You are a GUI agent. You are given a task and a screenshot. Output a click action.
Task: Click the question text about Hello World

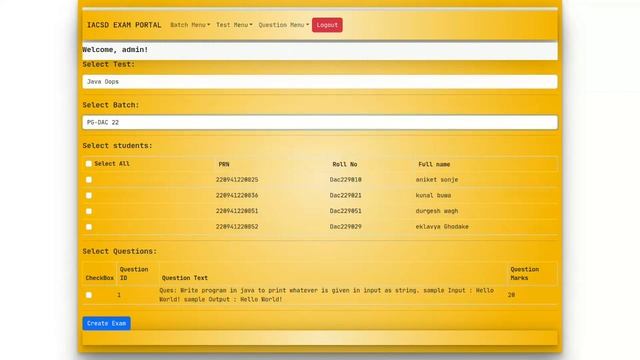(x=326, y=295)
